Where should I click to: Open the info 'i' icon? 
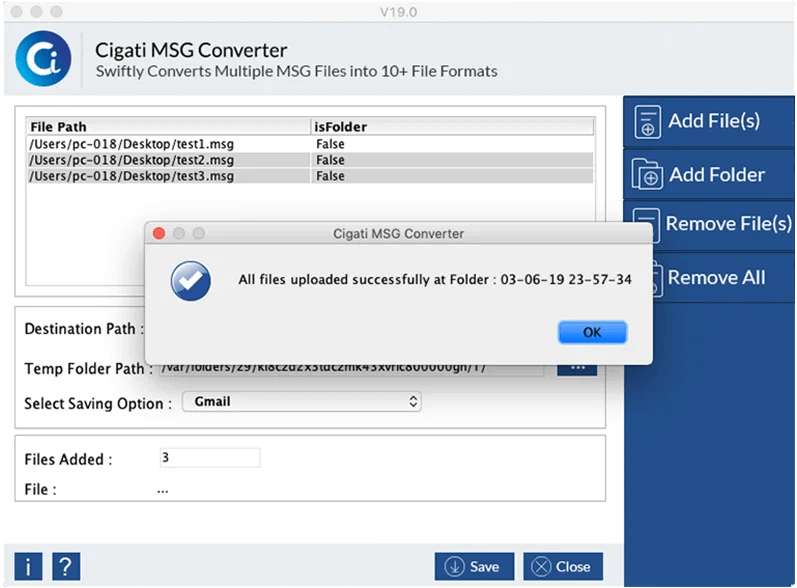[28, 566]
